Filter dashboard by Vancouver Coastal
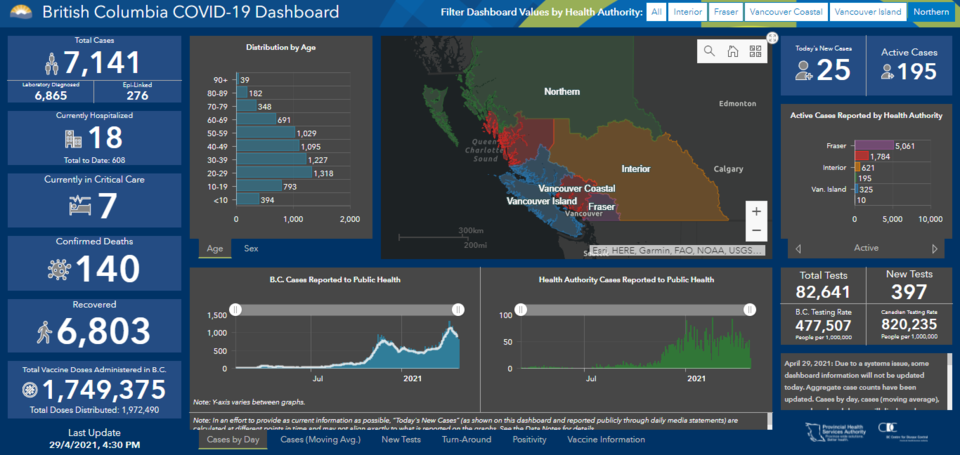Screen dimensions: 960x455 tap(786, 12)
